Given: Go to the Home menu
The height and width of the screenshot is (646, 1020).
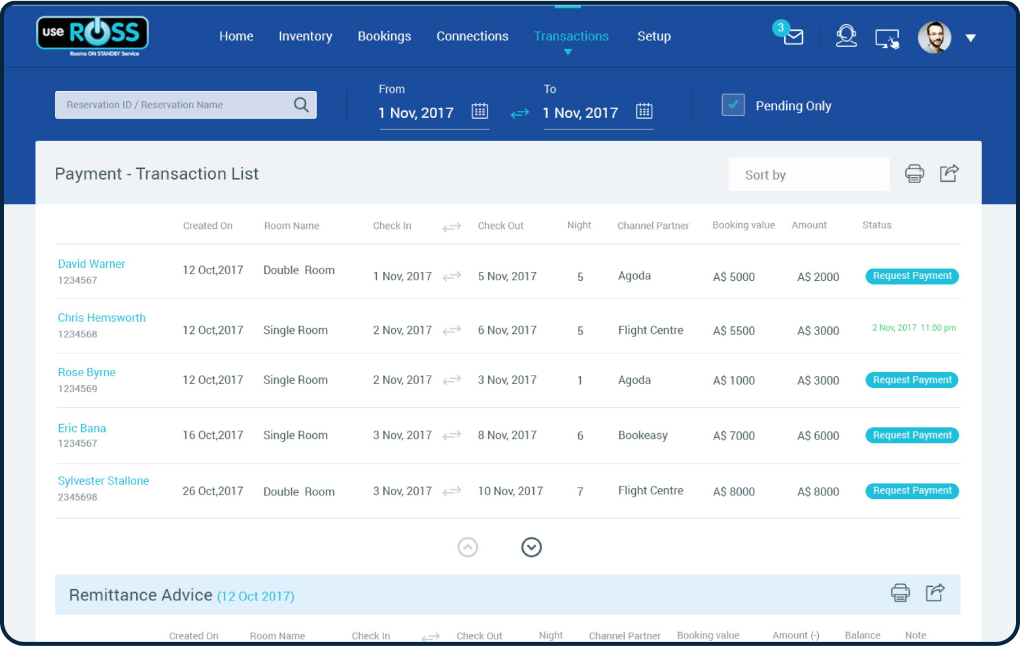Looking at the screenshot, I should [x=236, y=36].
